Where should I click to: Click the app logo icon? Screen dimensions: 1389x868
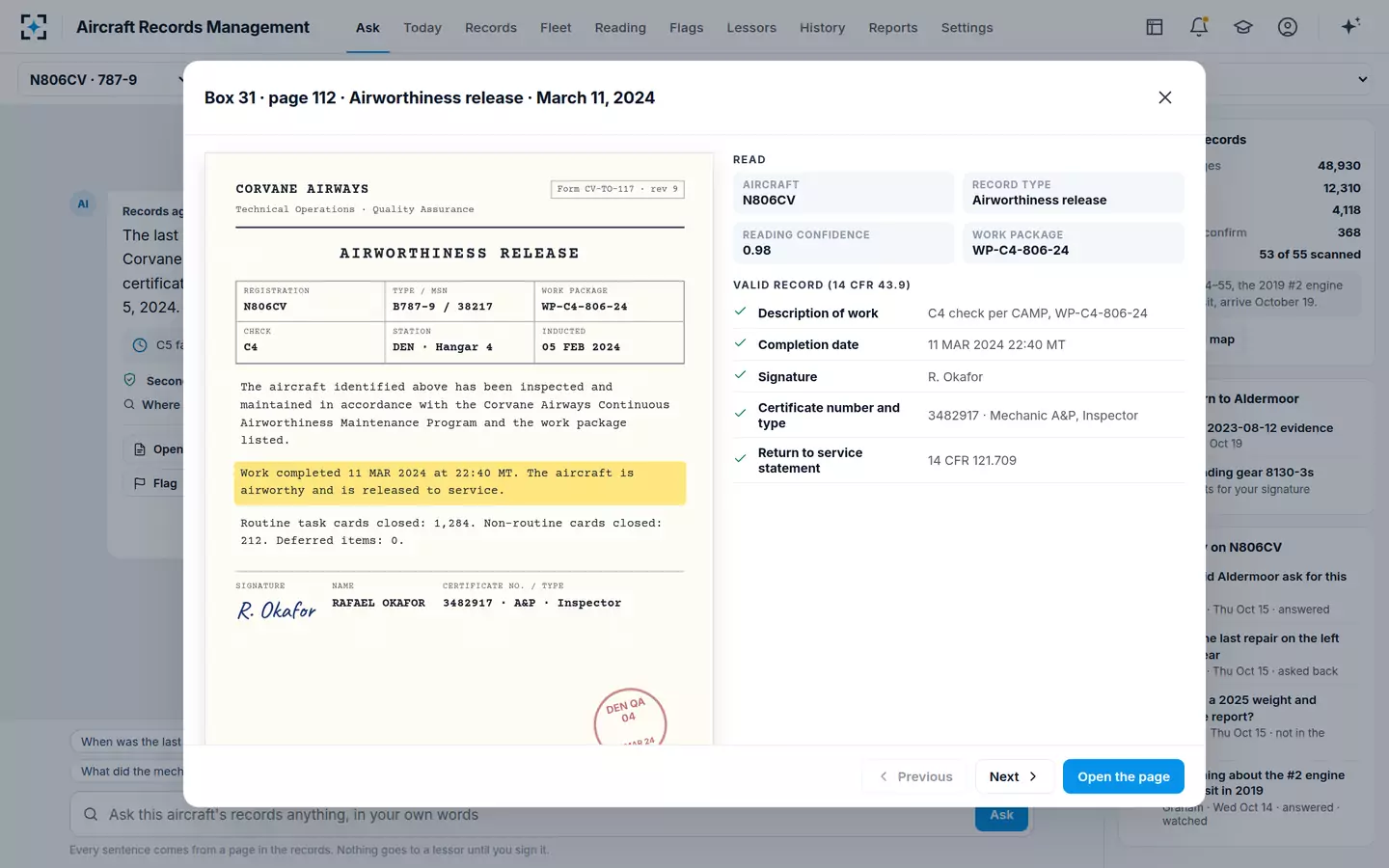point(34,27)
